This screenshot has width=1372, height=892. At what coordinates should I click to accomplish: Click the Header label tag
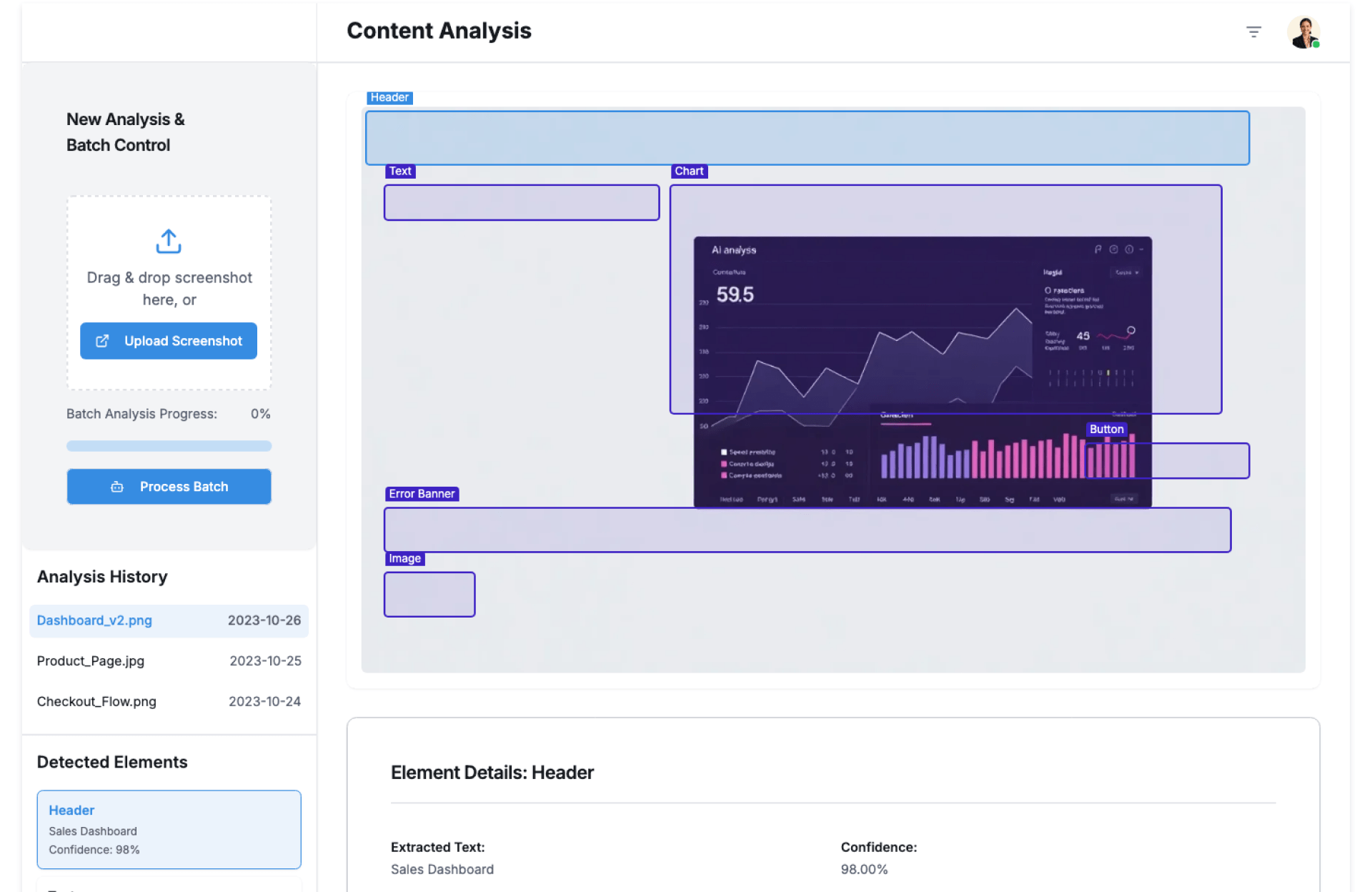[x=389, y=98]
